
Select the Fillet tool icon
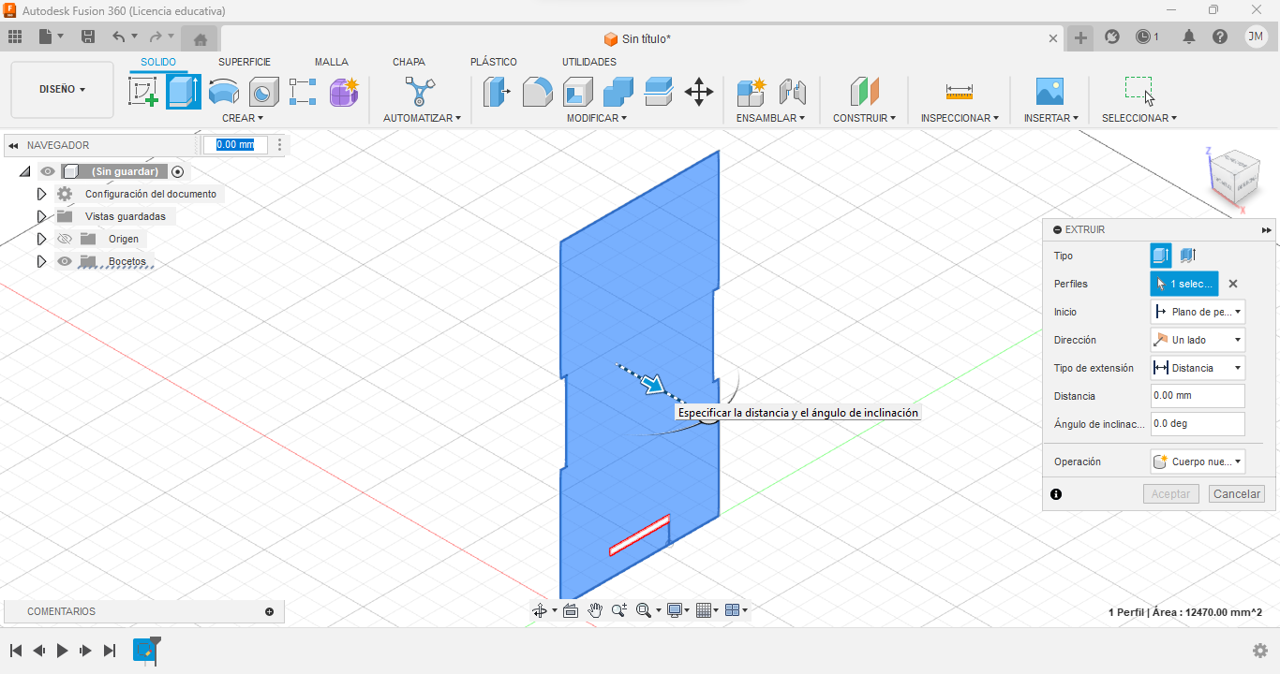[x=537, y=92]
